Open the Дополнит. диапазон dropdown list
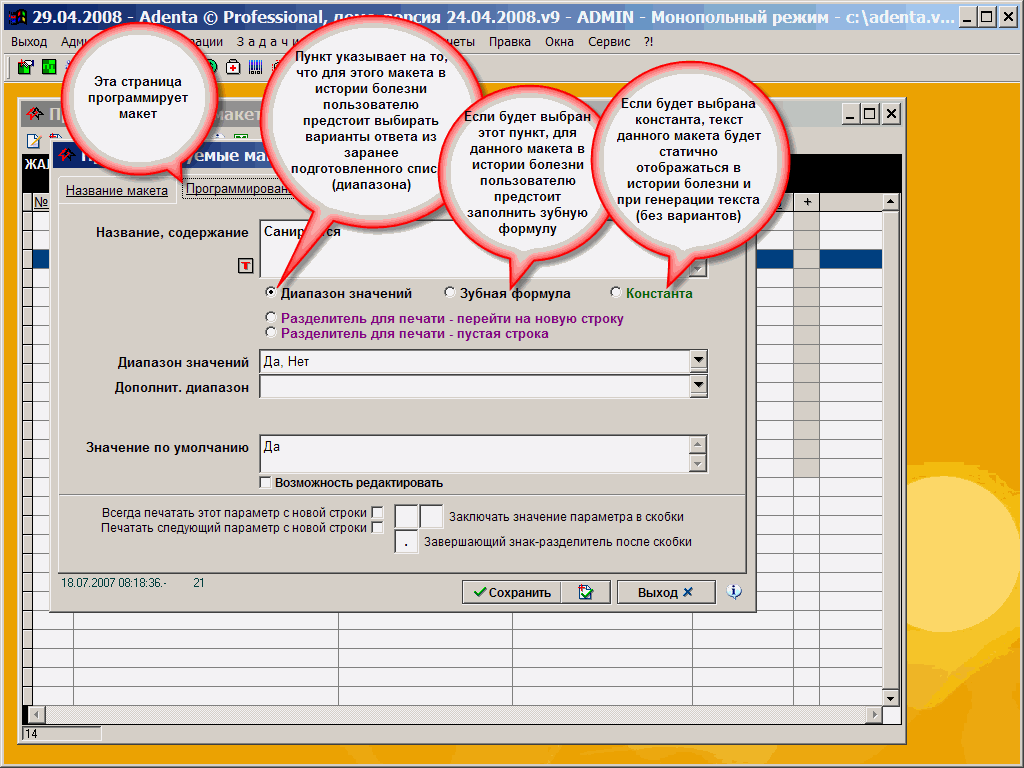1024x768 pixels. [x=698, y=385]
